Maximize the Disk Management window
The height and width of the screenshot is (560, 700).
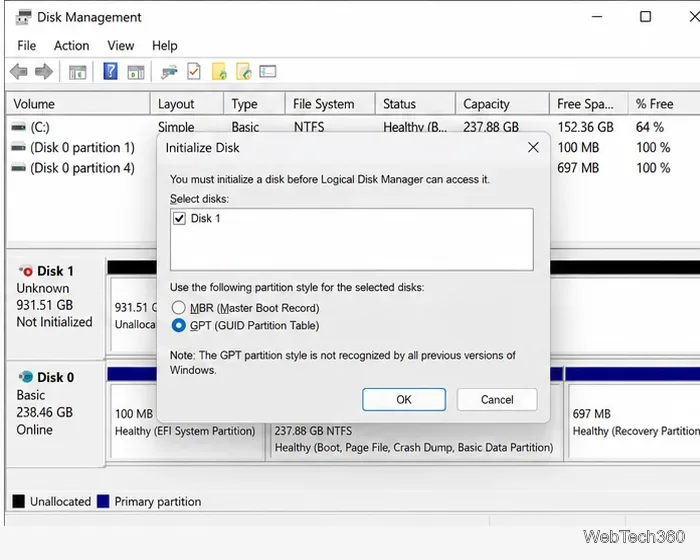coord(646,17)
